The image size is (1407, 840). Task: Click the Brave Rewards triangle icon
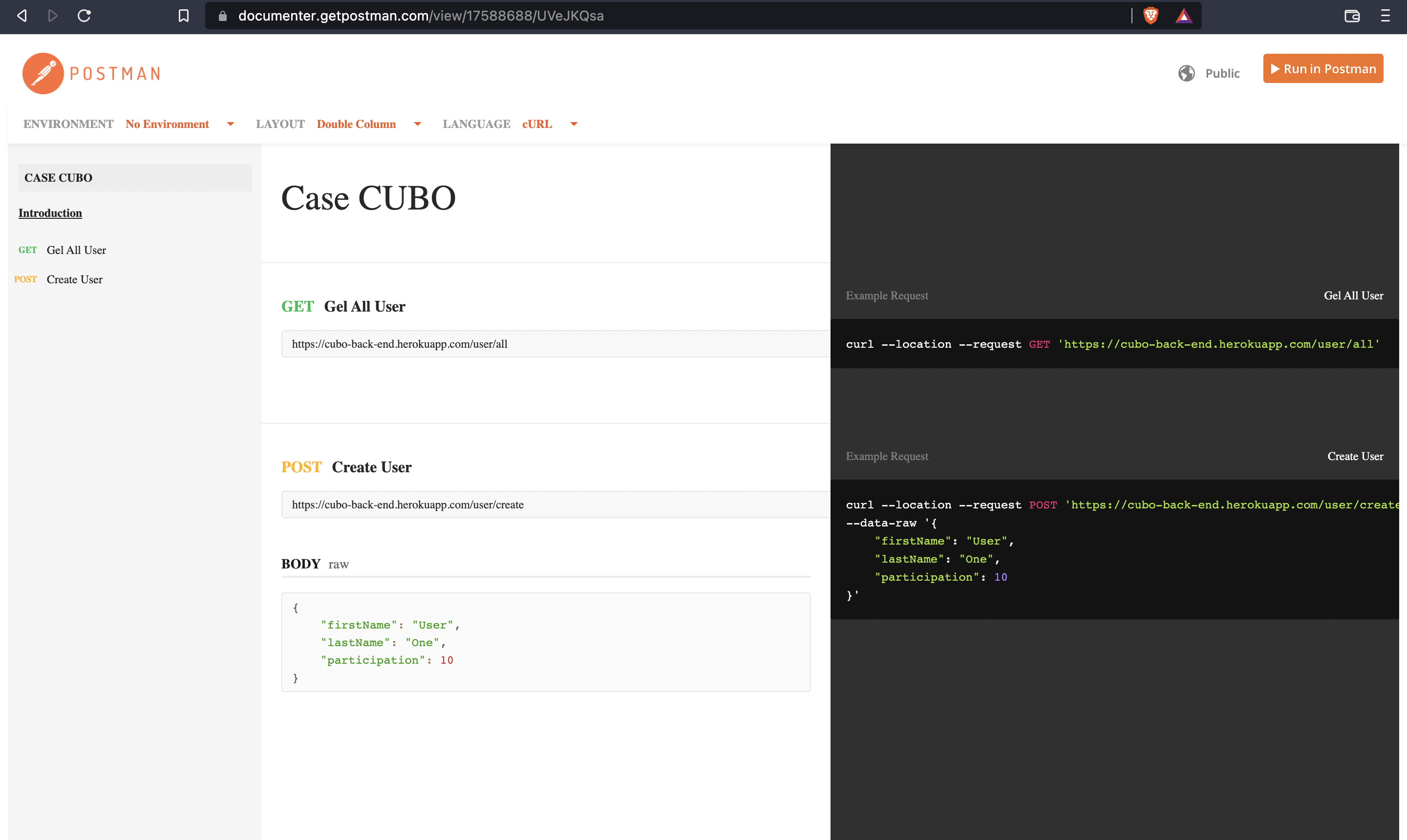(x=1183, y=16)
